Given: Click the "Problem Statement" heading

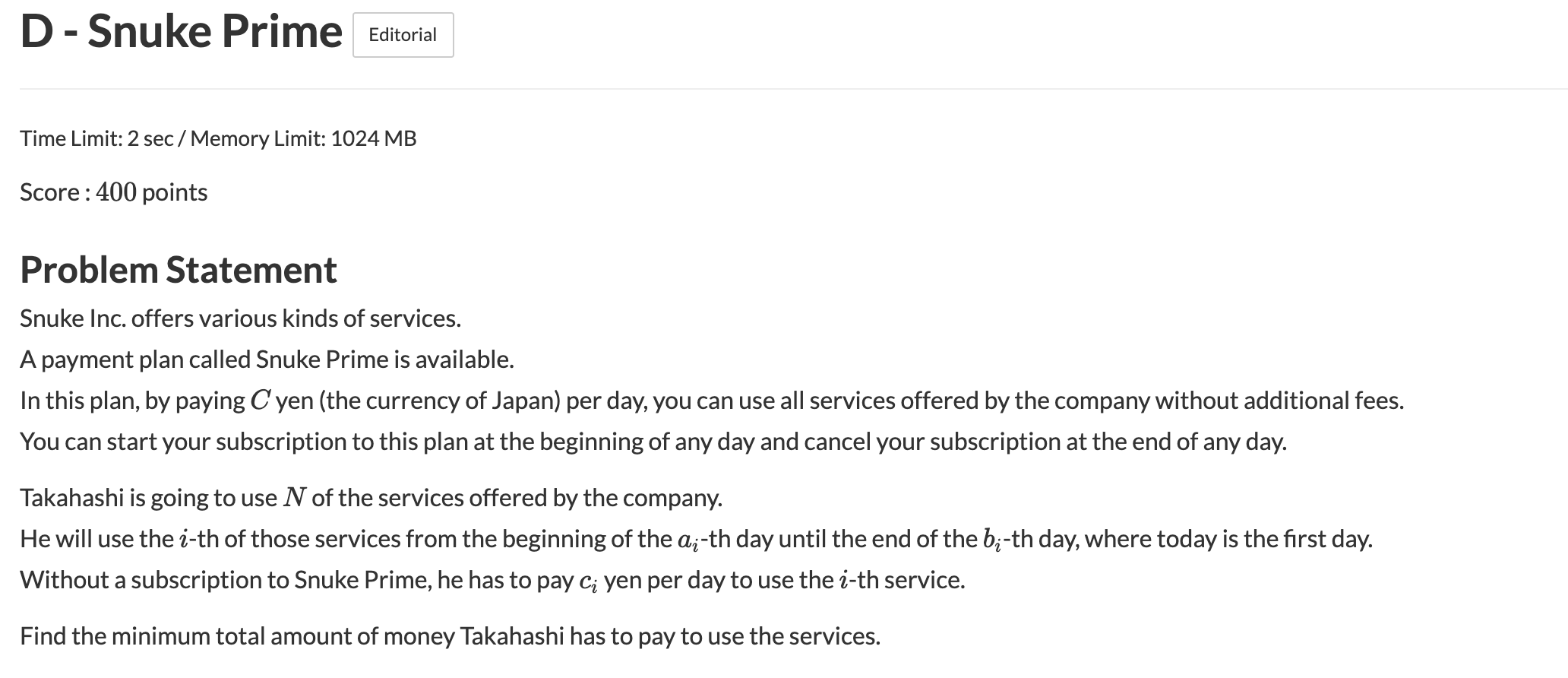Looking at the screenshot, I should (x=179, y=270).
